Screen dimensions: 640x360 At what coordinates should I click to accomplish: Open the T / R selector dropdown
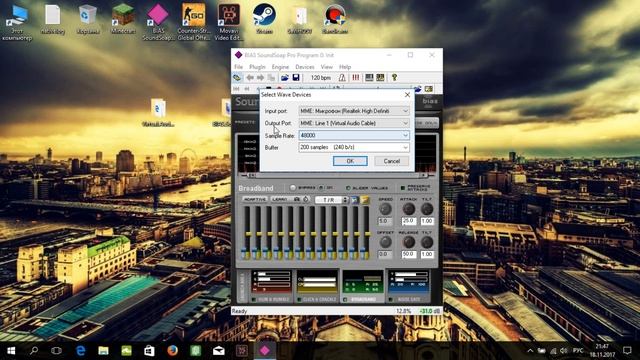(x=332, y=200)
